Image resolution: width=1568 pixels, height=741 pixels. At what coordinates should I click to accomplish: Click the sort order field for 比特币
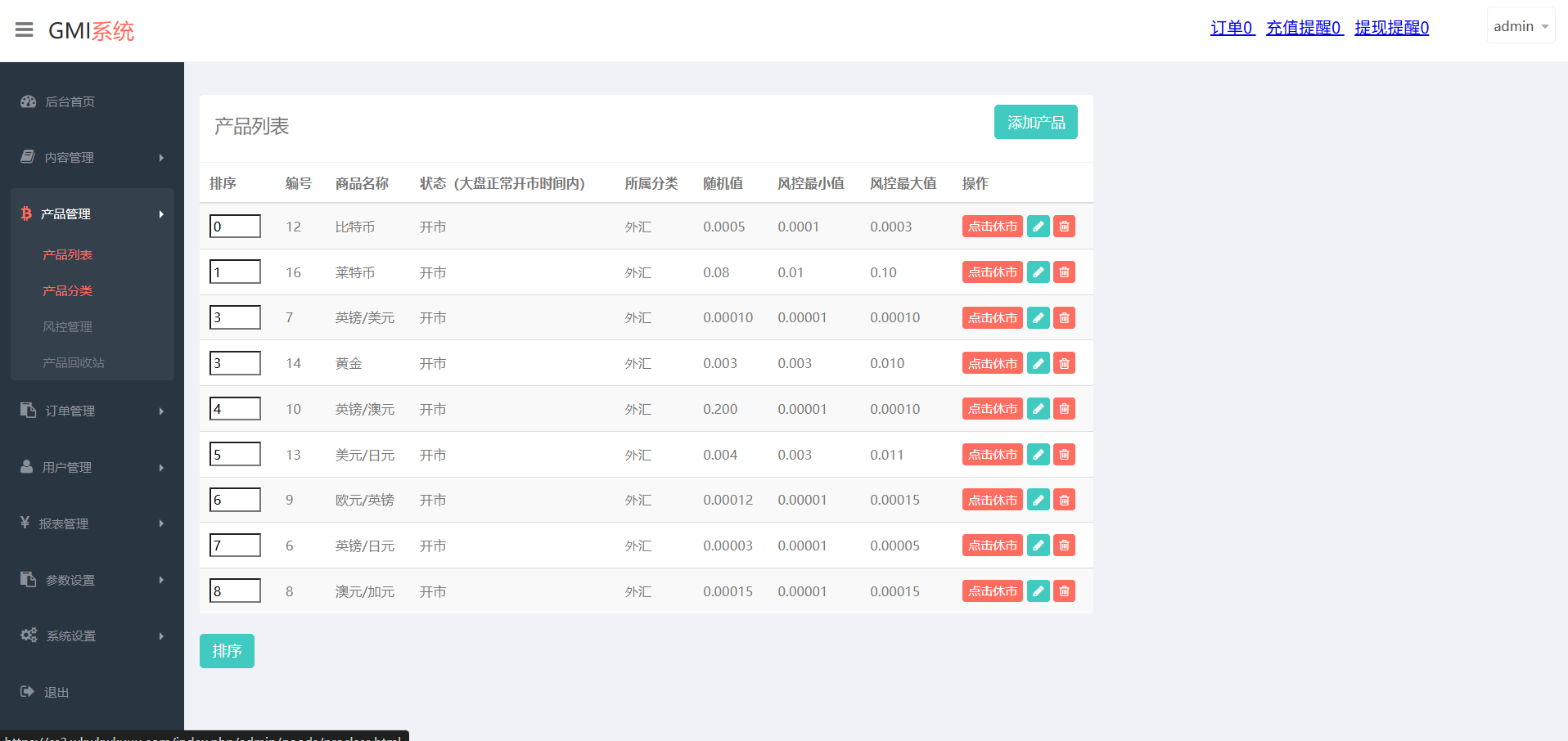coord(235,227)
